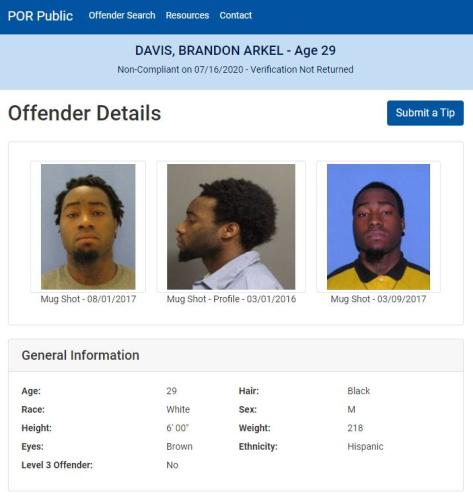Open the Offender Search menu item

point(122,15)
